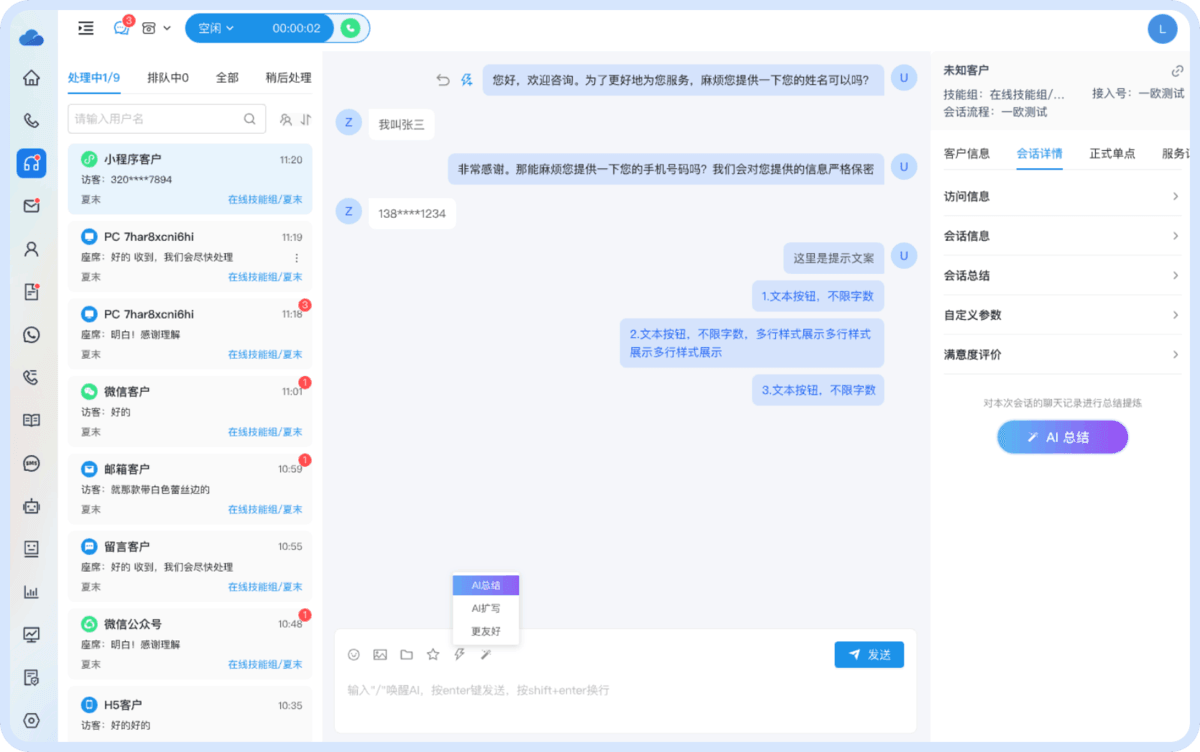
Task: Click the 3.文本按钮，不限字数 option
Action: coord(818,390)
